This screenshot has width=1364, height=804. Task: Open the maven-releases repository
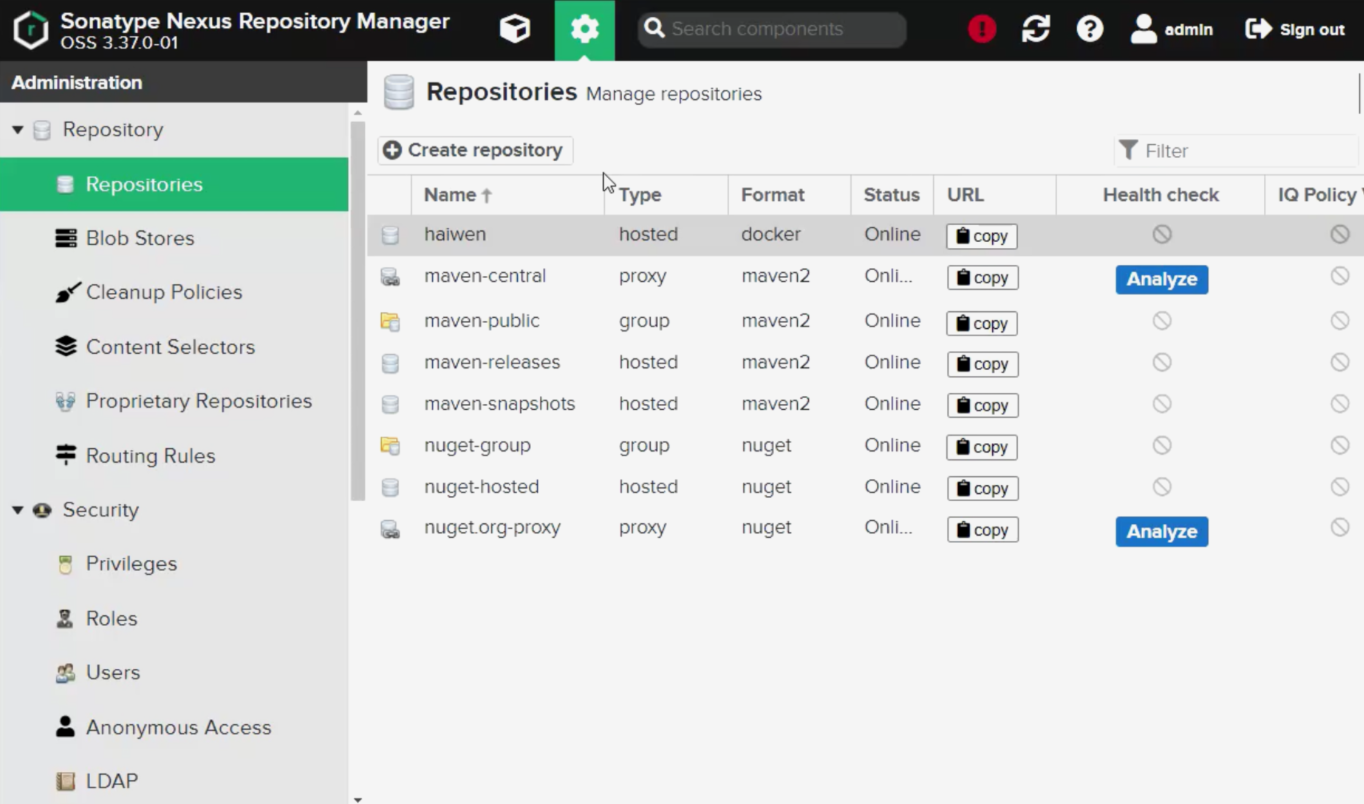865,362
